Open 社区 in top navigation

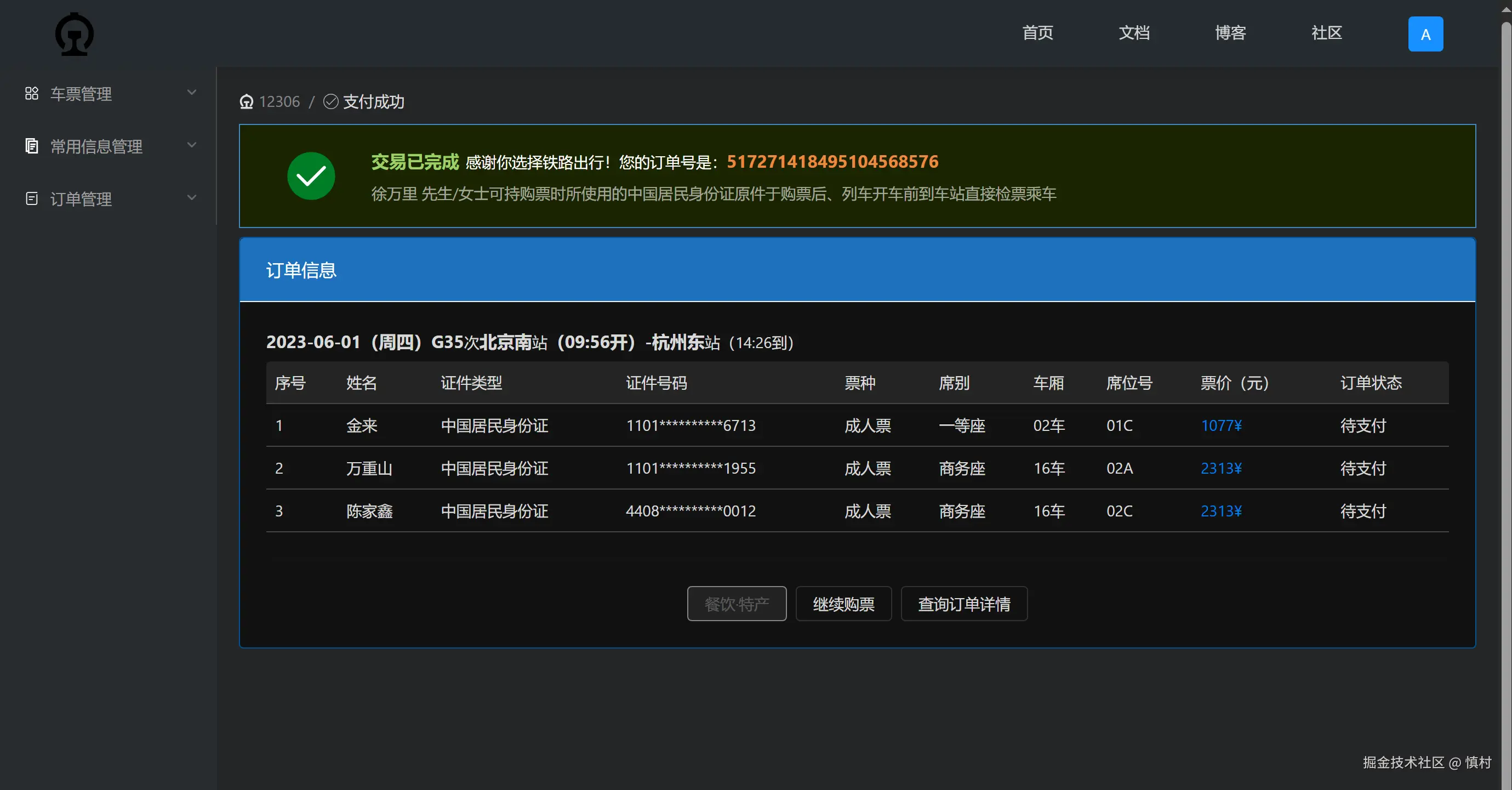click(1327, 33)
